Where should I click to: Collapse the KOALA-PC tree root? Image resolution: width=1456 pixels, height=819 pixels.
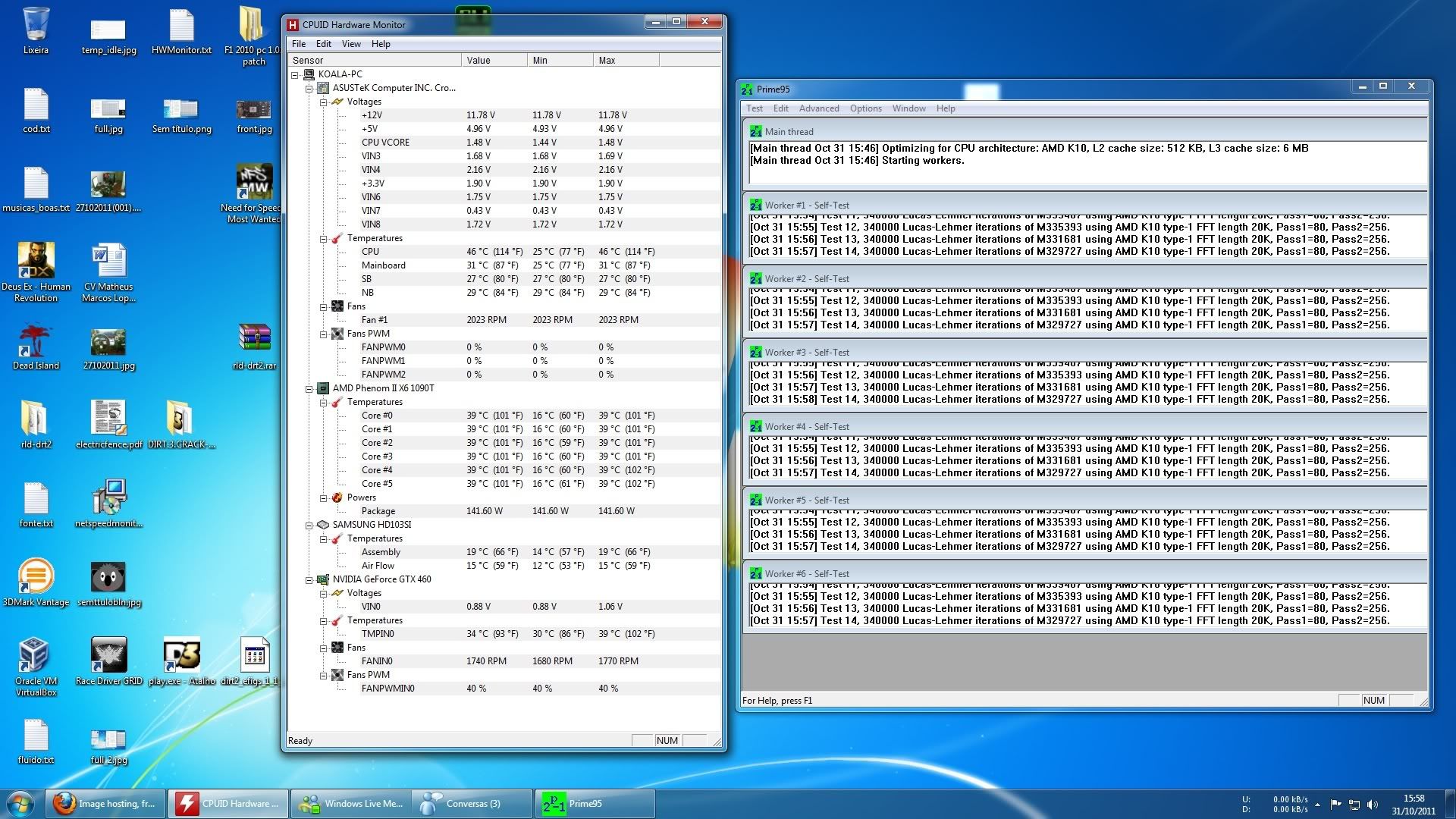(x=295, y=74)
